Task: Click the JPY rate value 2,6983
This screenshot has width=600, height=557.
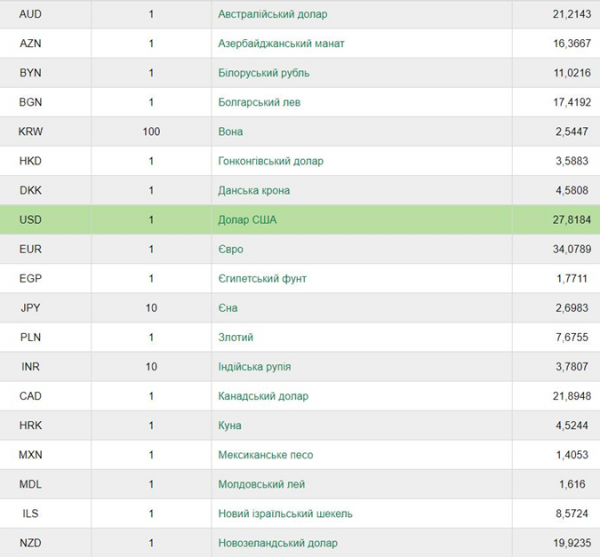Action: point(572,308)
